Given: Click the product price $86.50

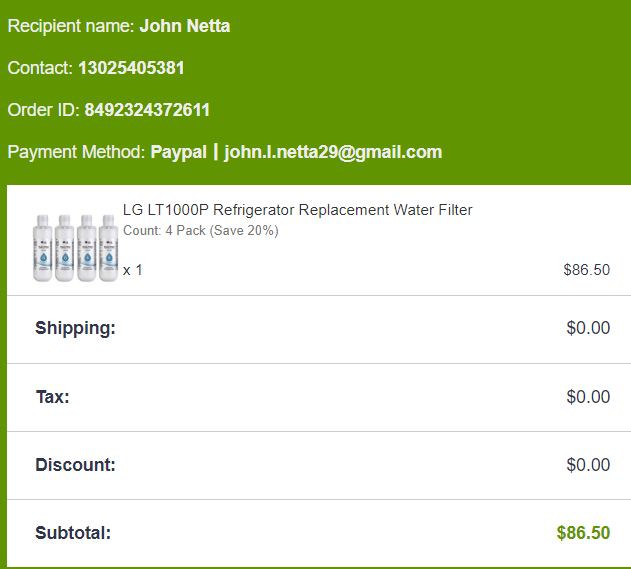Looking at the screenshot, I should coord(587,270).
